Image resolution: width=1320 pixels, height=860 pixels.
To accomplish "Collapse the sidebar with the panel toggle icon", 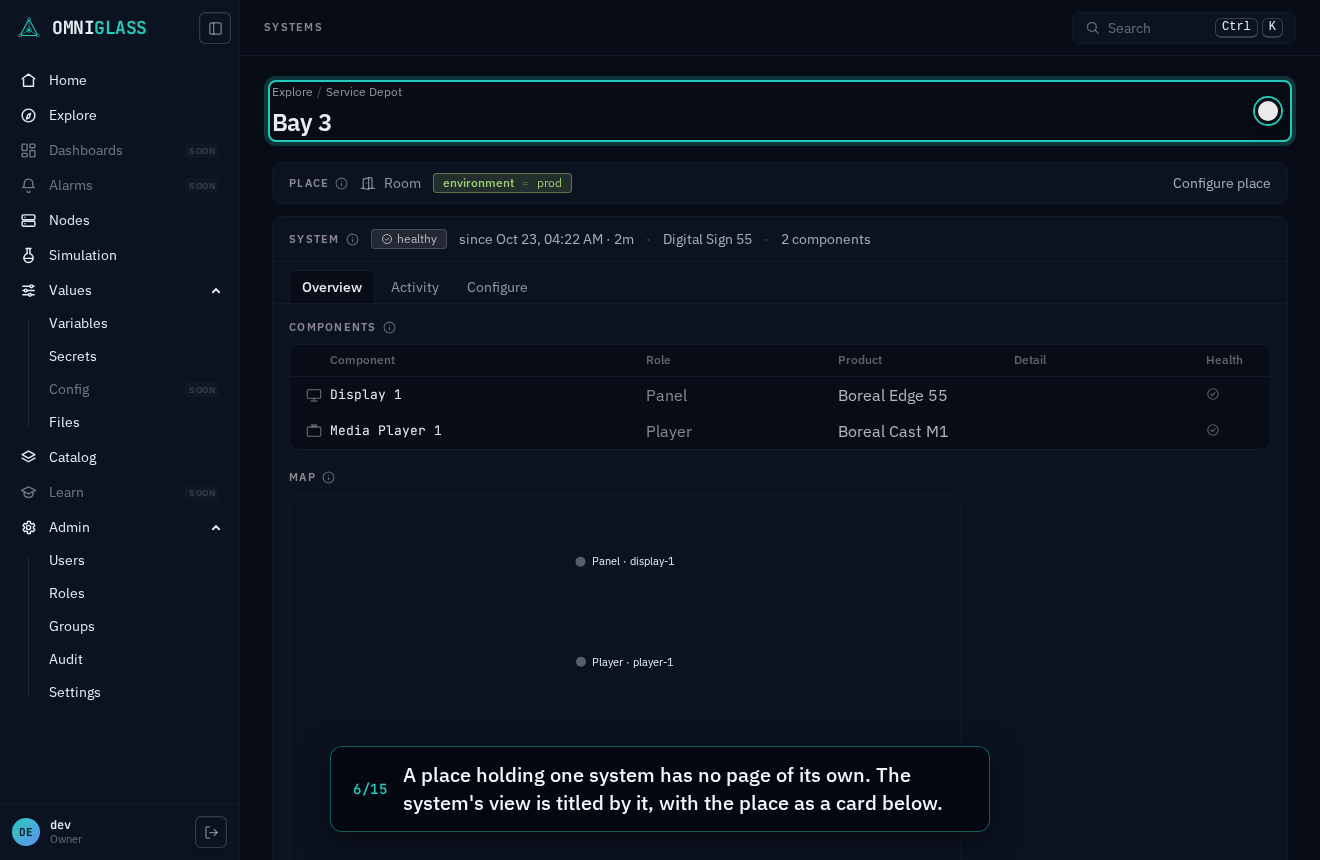I will tap(215, 28).
